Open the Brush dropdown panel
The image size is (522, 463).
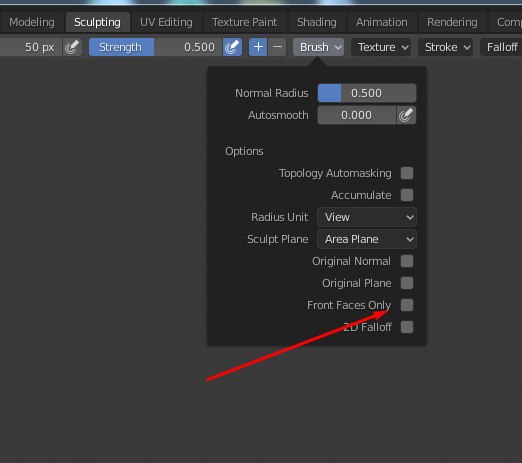coord(318,47)
